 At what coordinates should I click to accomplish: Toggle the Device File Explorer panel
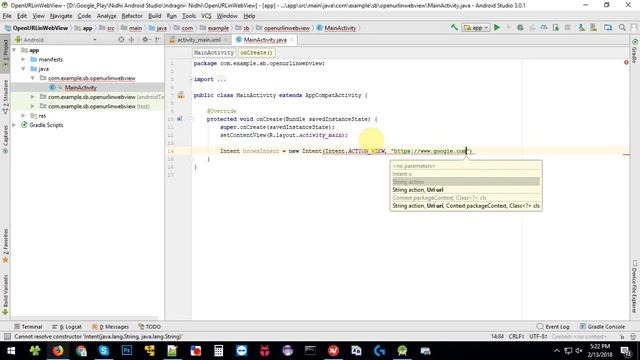coord(635,287)
